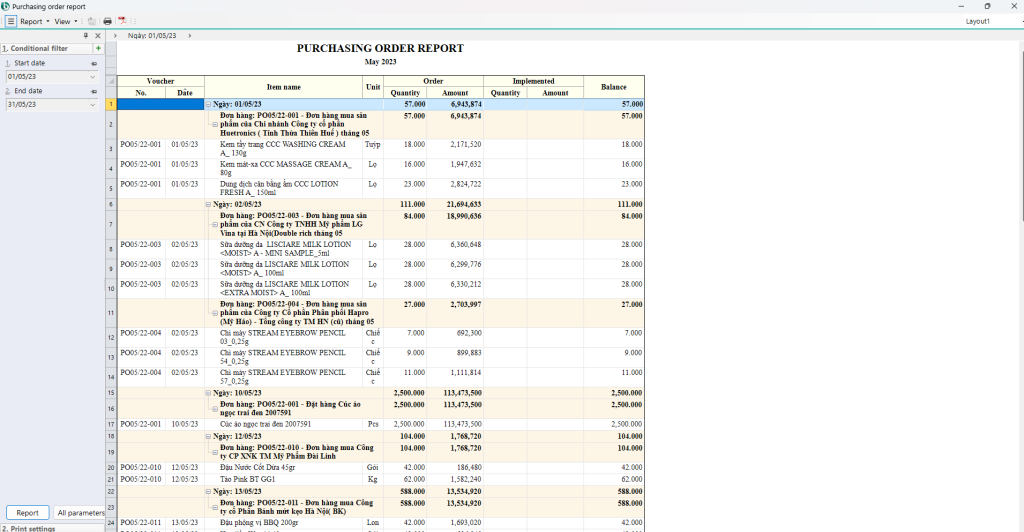Go to previous group with left breadcrumb arrow

[x=116, y=36]
